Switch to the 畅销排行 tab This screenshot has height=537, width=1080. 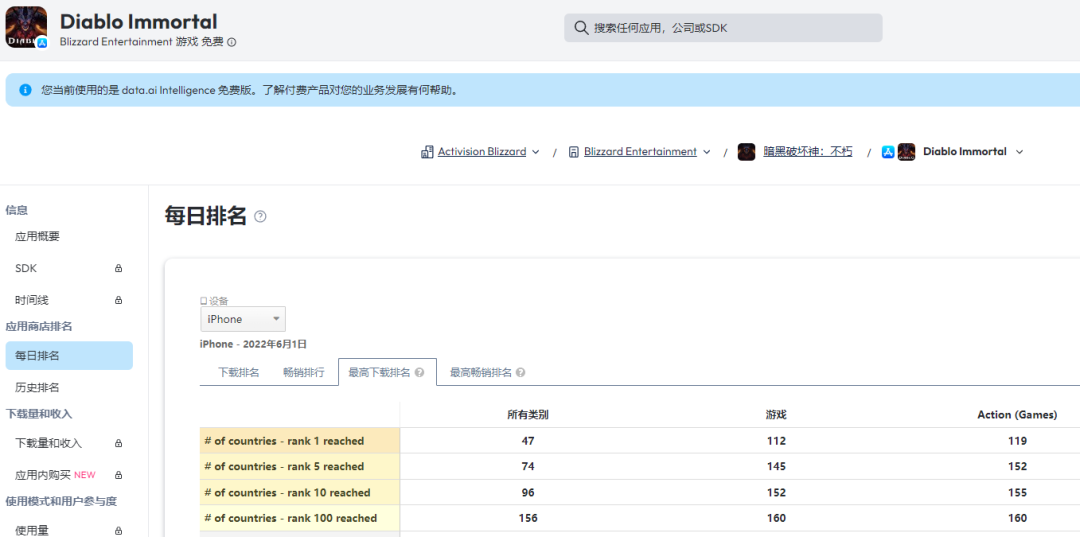point(304,372)
